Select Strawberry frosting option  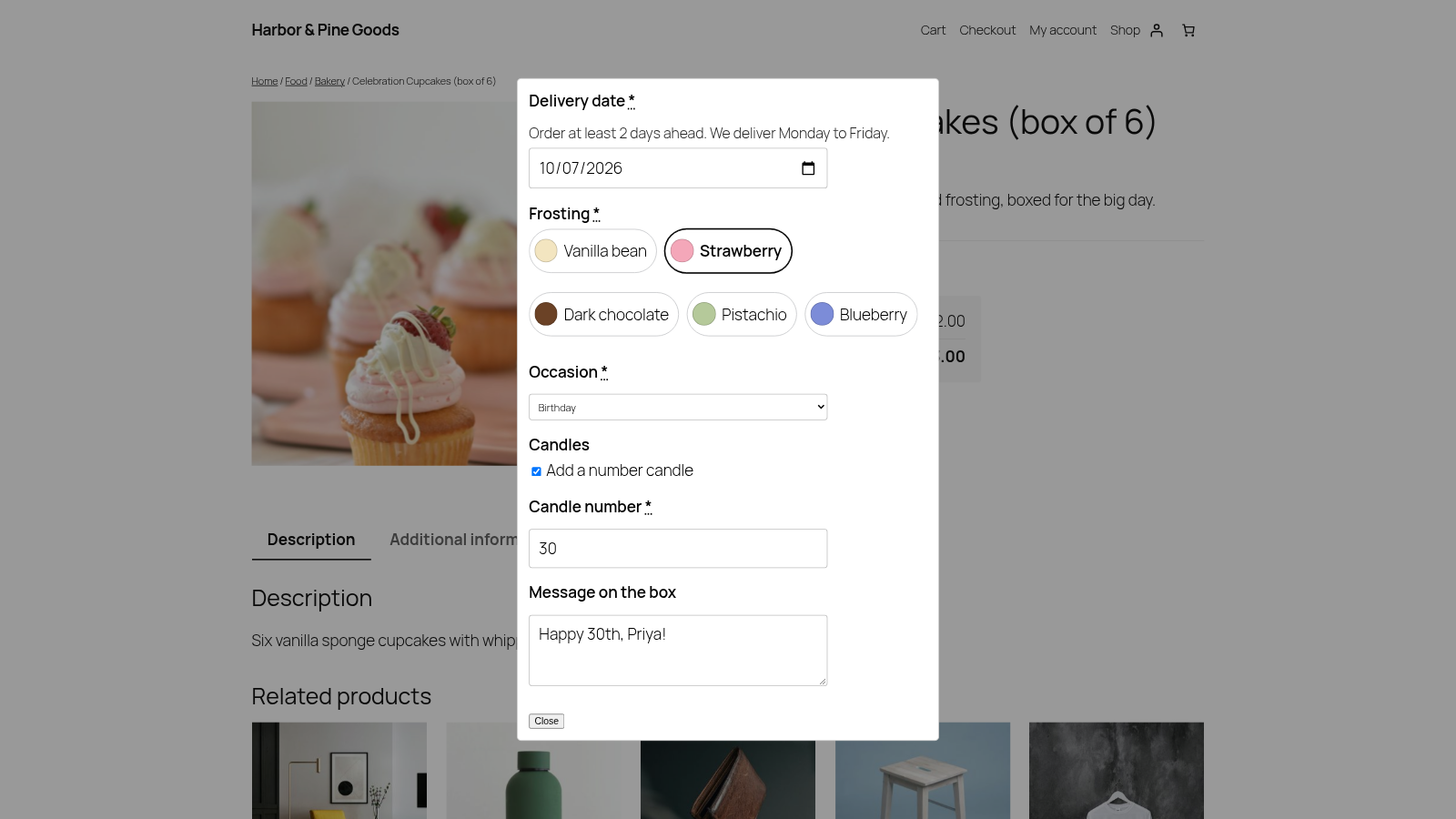(728, 251)
